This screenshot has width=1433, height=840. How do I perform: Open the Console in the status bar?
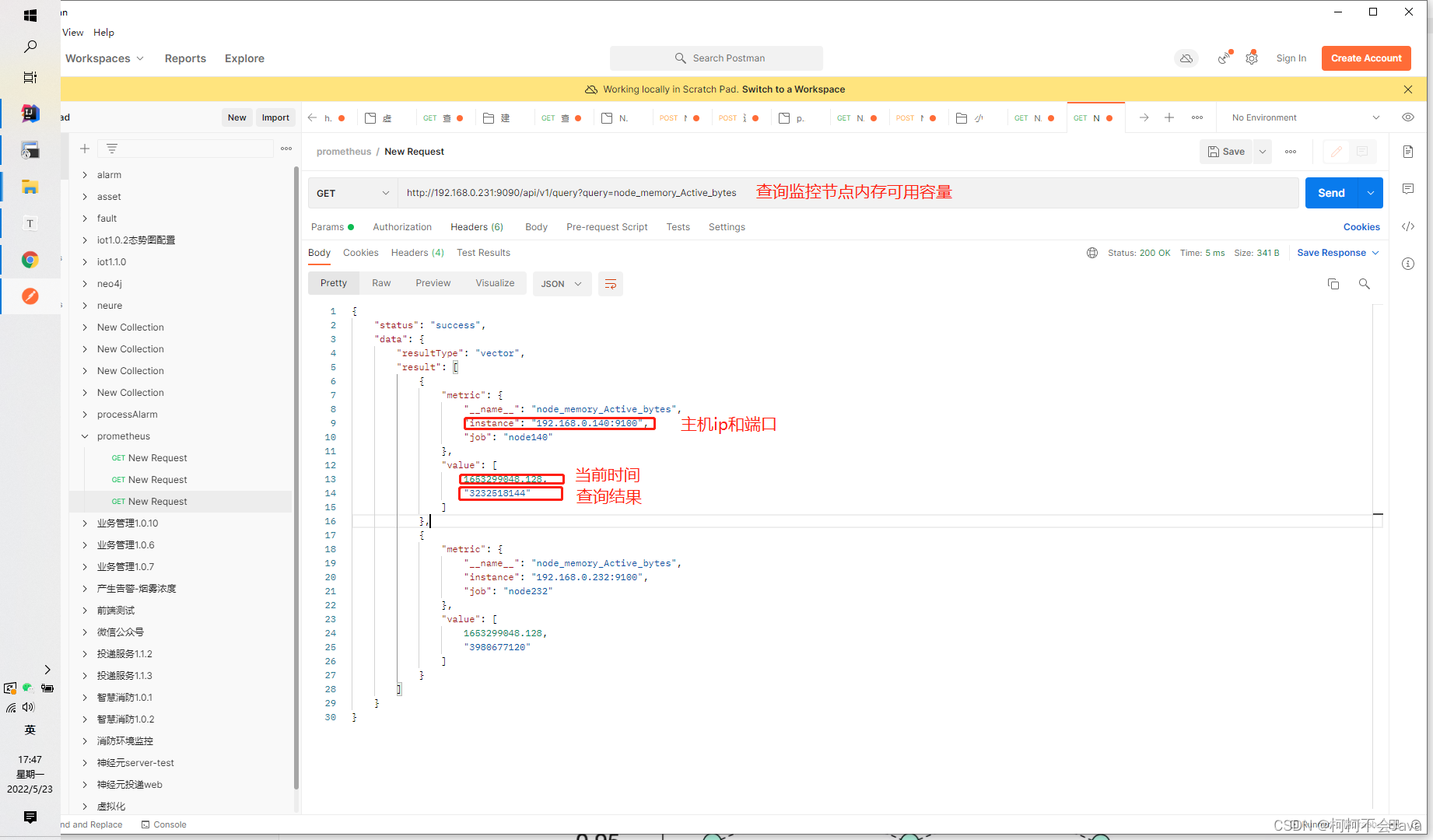click(x=164, y=824)
